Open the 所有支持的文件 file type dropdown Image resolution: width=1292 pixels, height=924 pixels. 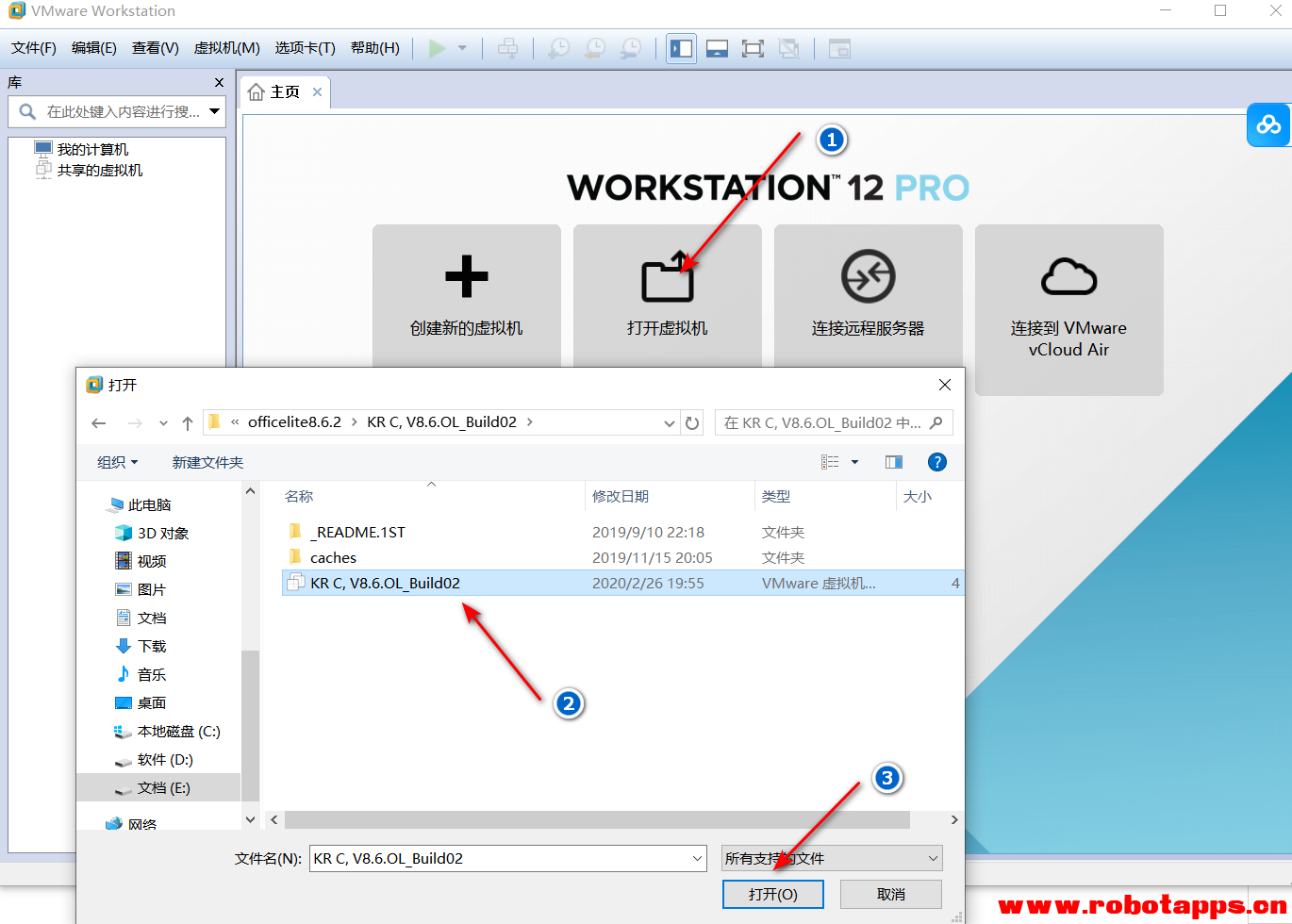[x=832, y=858]
